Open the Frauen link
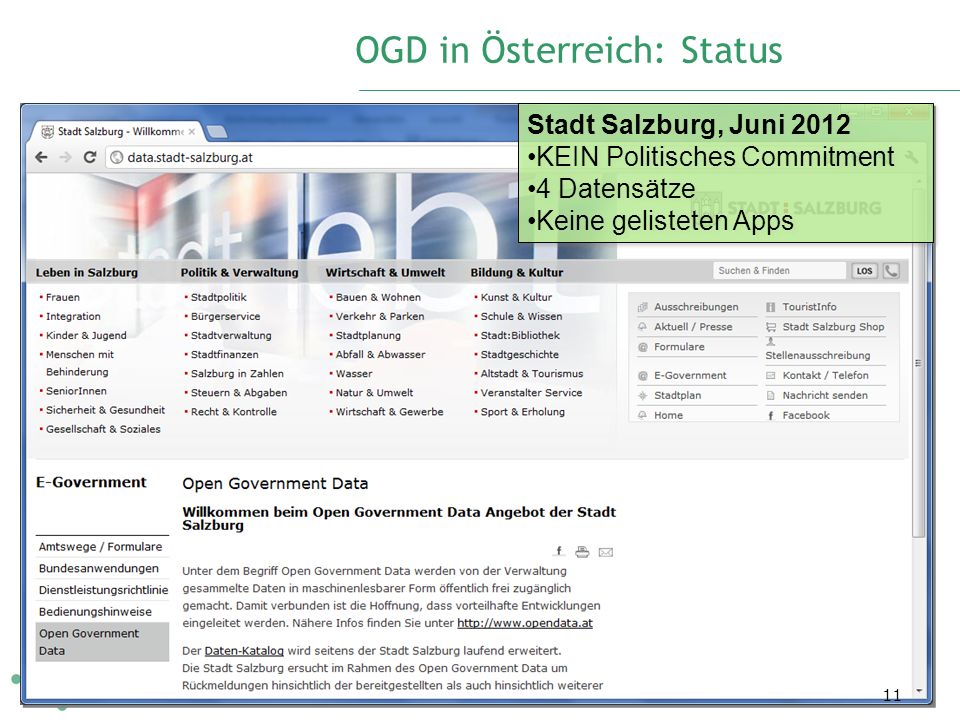Screen dimensions: 960x720 pyautogui.click(x=62, y=298)
